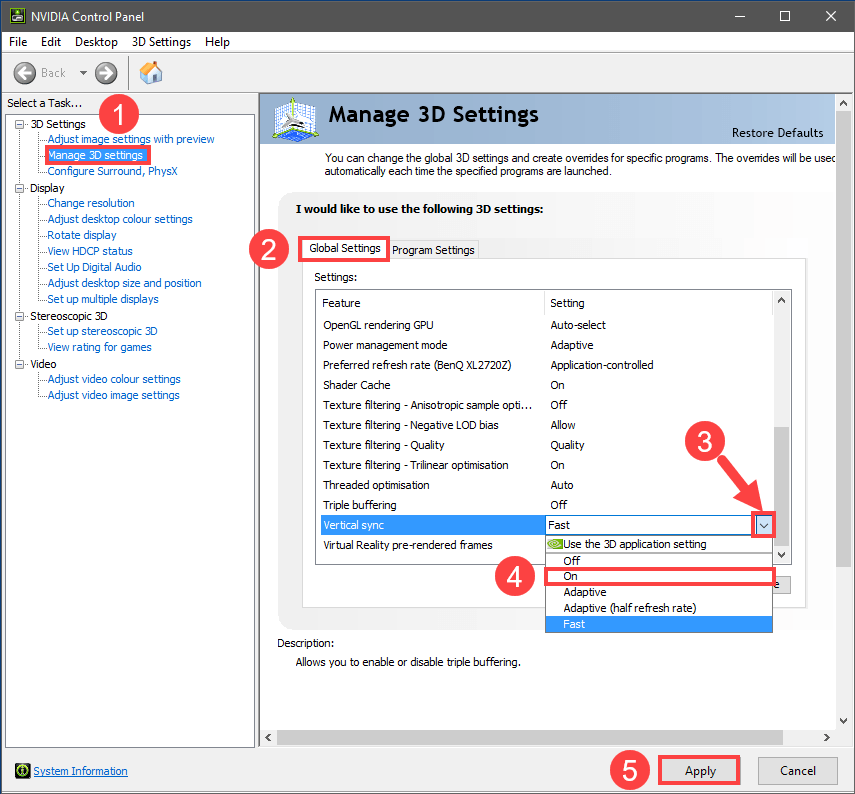Click the Setting column header
The width and height of the screenshot is (855, 794).
659,303
